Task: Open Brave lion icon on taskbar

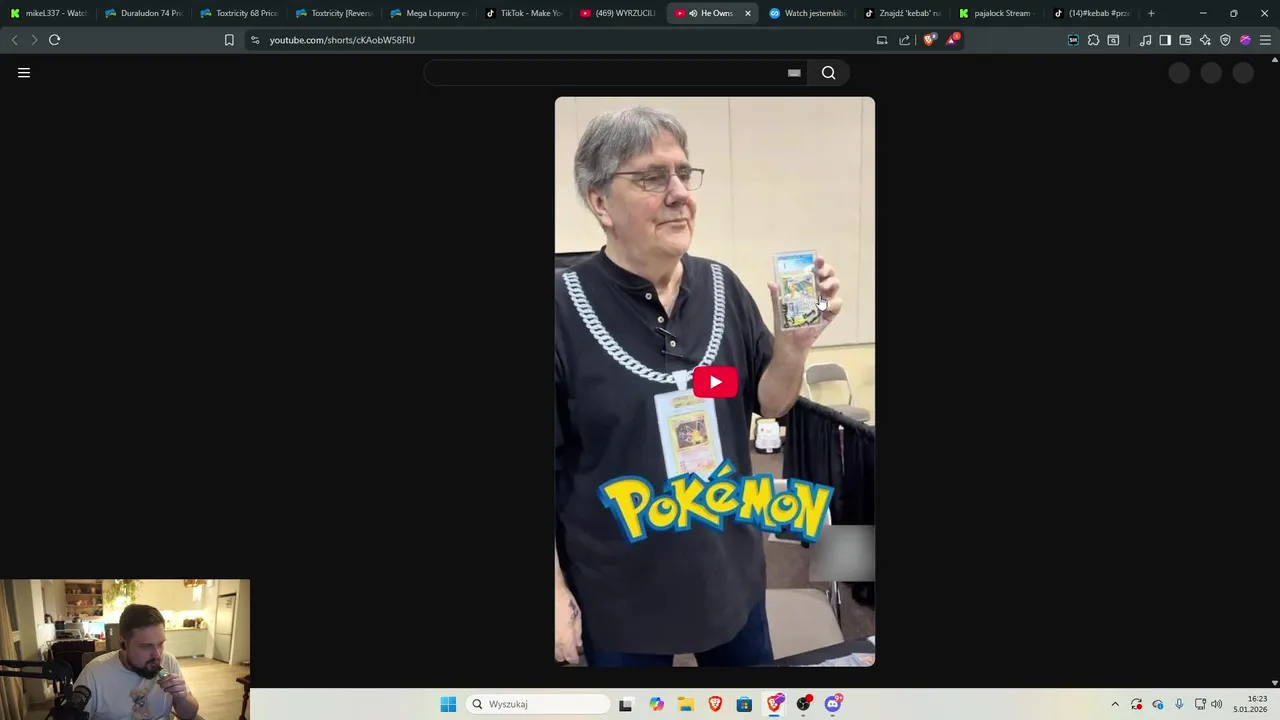Action: [x=715, y=704]
